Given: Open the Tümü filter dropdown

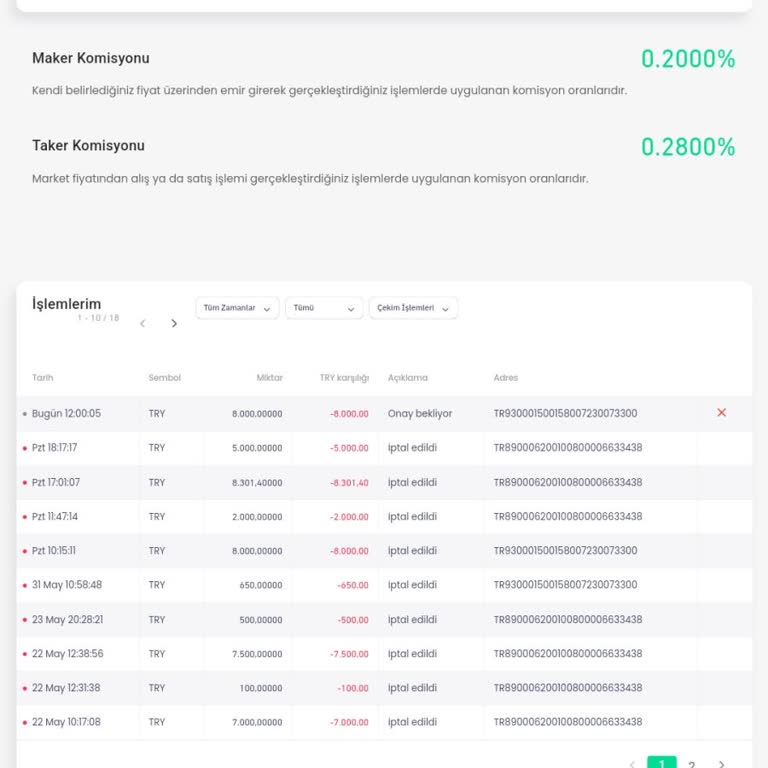Looking at the screenshot, I should (324, 308).
